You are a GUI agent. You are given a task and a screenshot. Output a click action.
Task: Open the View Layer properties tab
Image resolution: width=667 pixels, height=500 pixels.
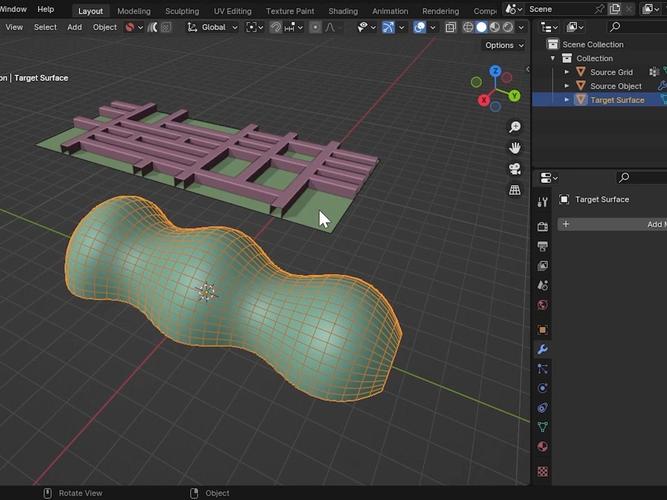[542, 266]
